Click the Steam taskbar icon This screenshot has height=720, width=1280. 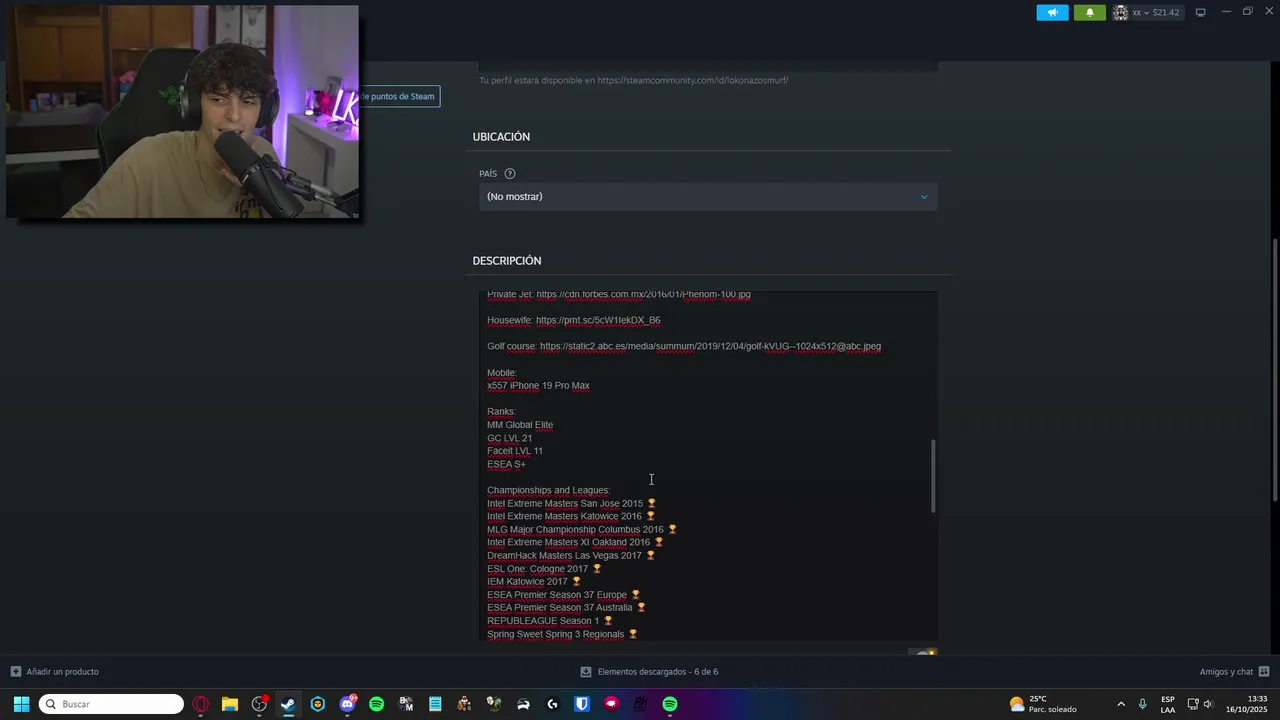(288, 704)
